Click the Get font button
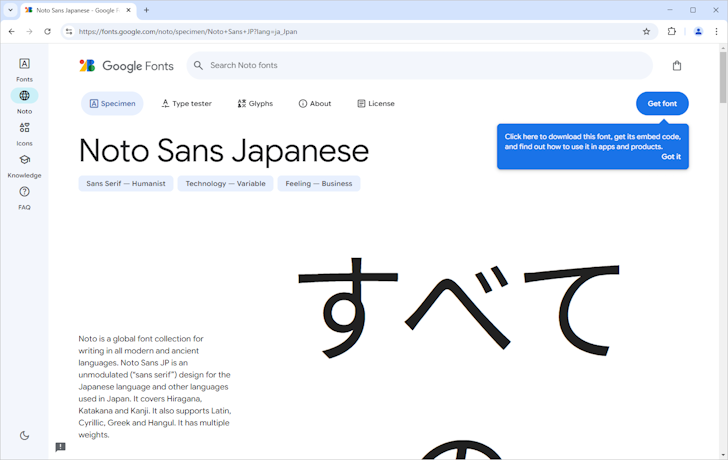The width and height of the screenshot is (728, 460). coord(662,104)
